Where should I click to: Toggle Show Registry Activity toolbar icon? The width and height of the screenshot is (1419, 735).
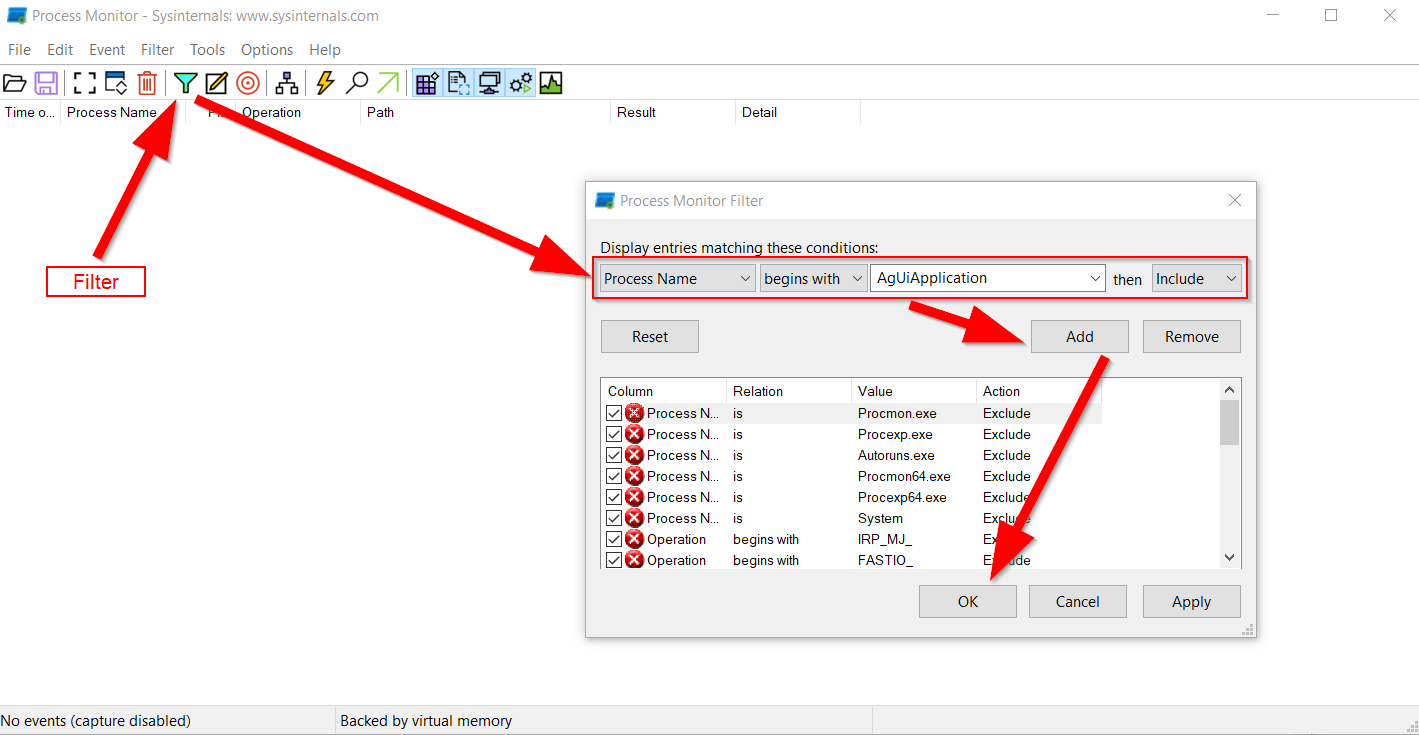coord(427,83)
